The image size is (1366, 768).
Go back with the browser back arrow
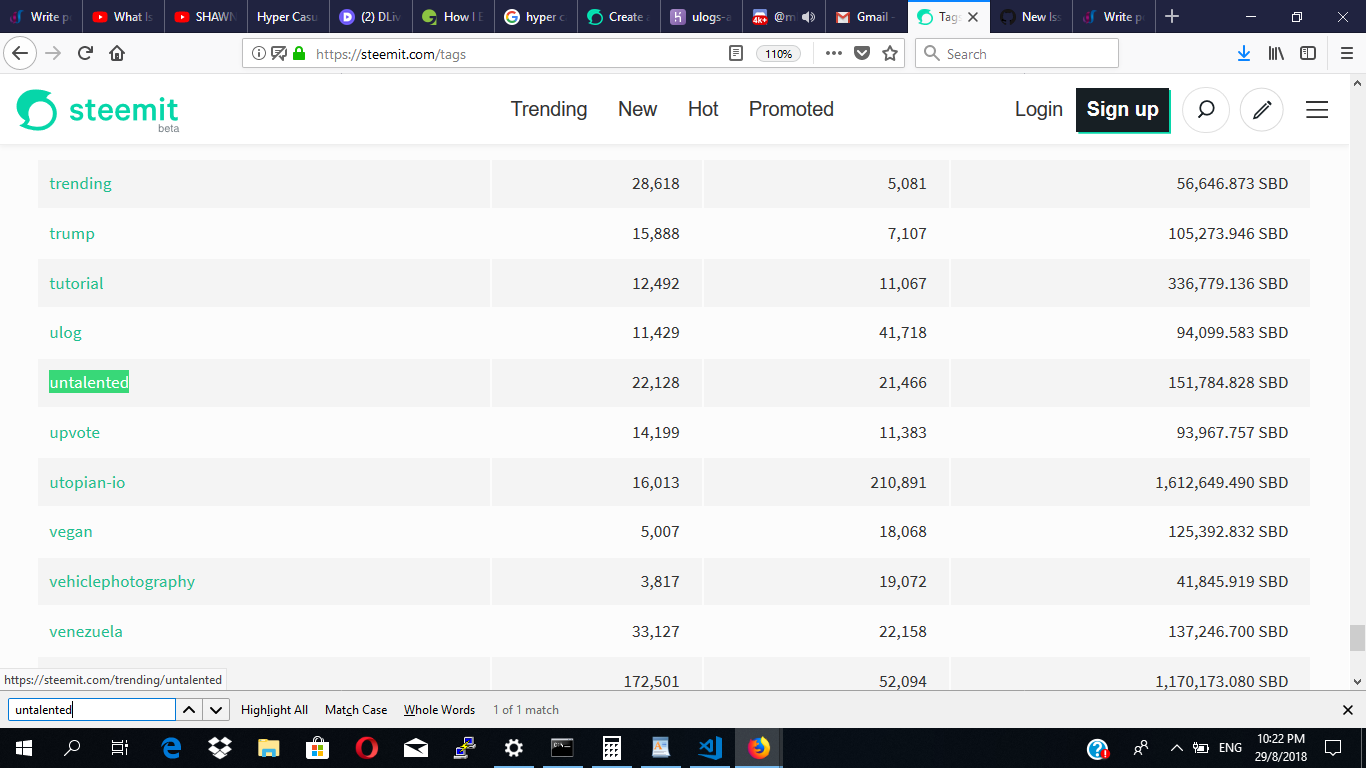click(x=21, y=53)
